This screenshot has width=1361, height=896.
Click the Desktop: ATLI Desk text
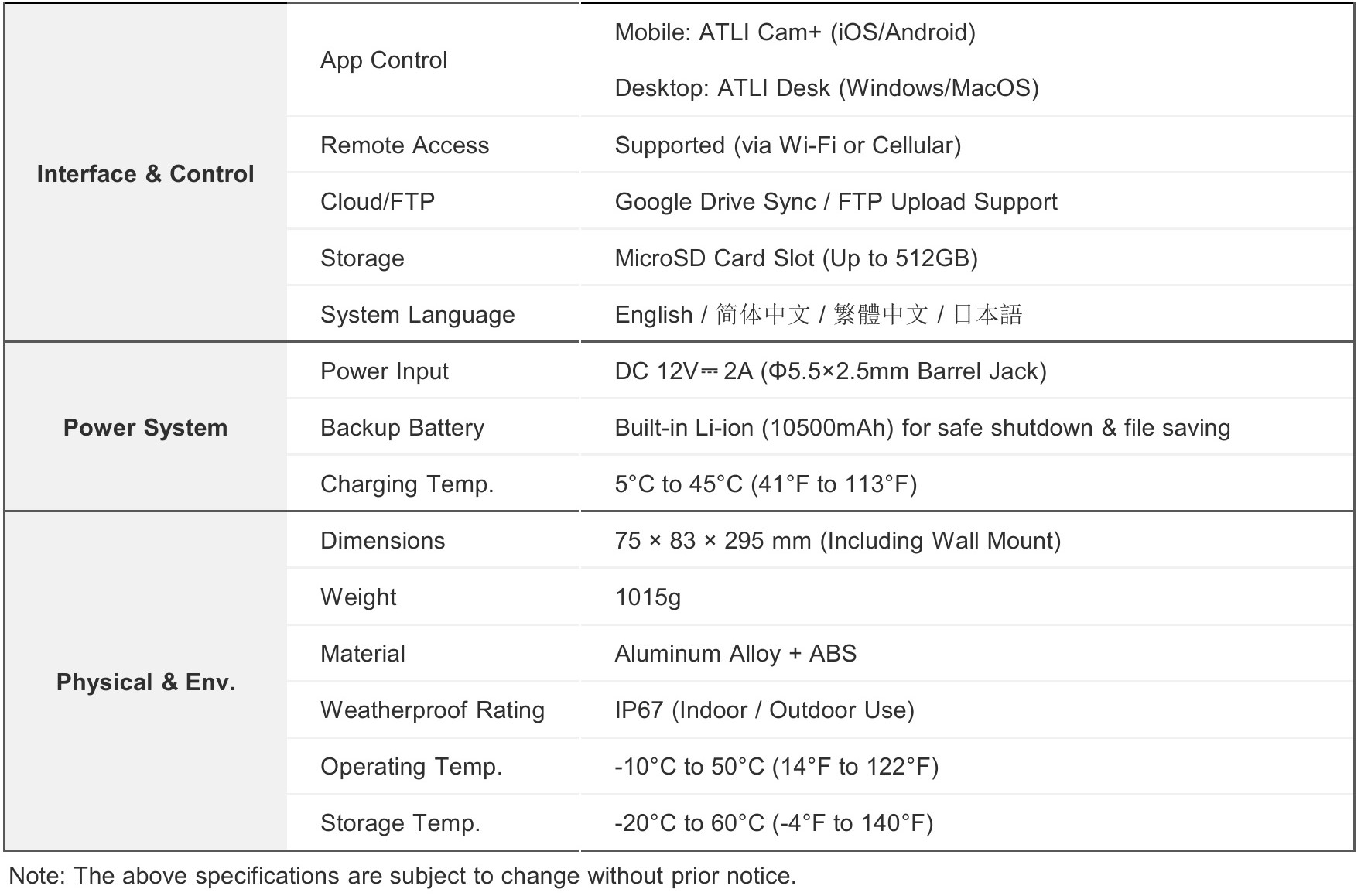coord(826,88)
